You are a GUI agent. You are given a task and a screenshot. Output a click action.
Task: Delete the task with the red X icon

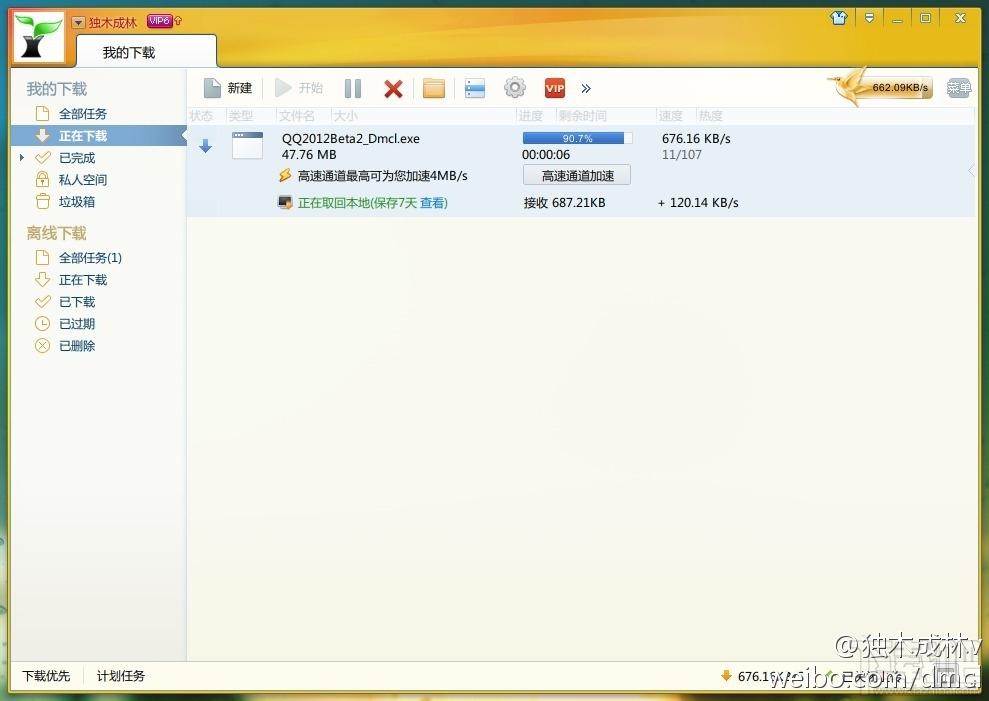point(394,88)
